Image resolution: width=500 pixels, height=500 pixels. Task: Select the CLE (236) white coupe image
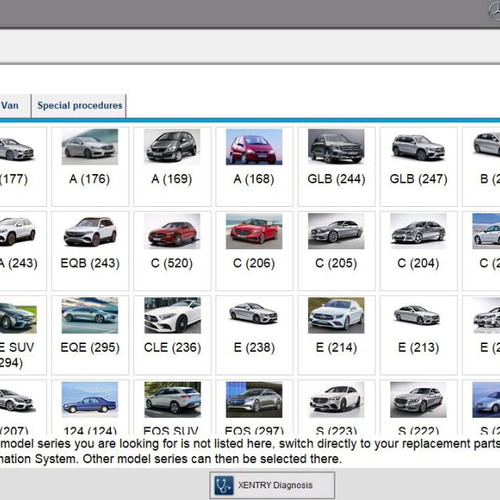[x=172, y=316]
